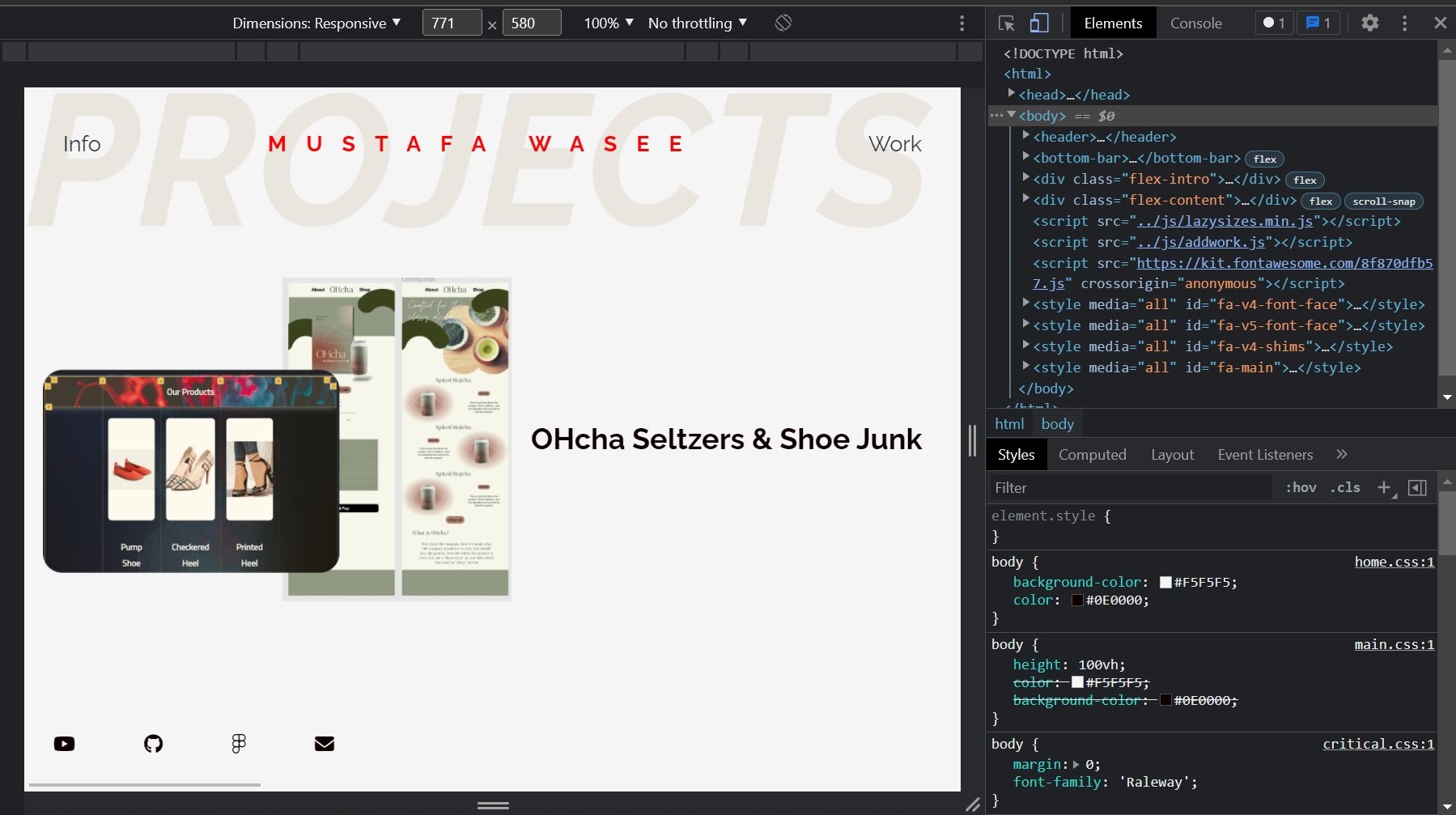
Task: Open the 100% zoom dropdown
Action: click(609, 23)
